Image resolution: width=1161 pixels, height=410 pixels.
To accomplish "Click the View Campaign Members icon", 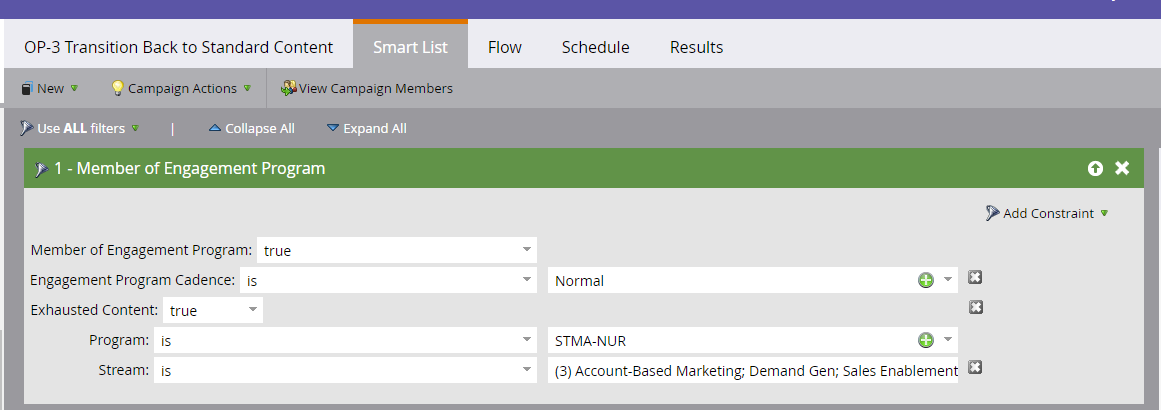I will tap(289, 88).
